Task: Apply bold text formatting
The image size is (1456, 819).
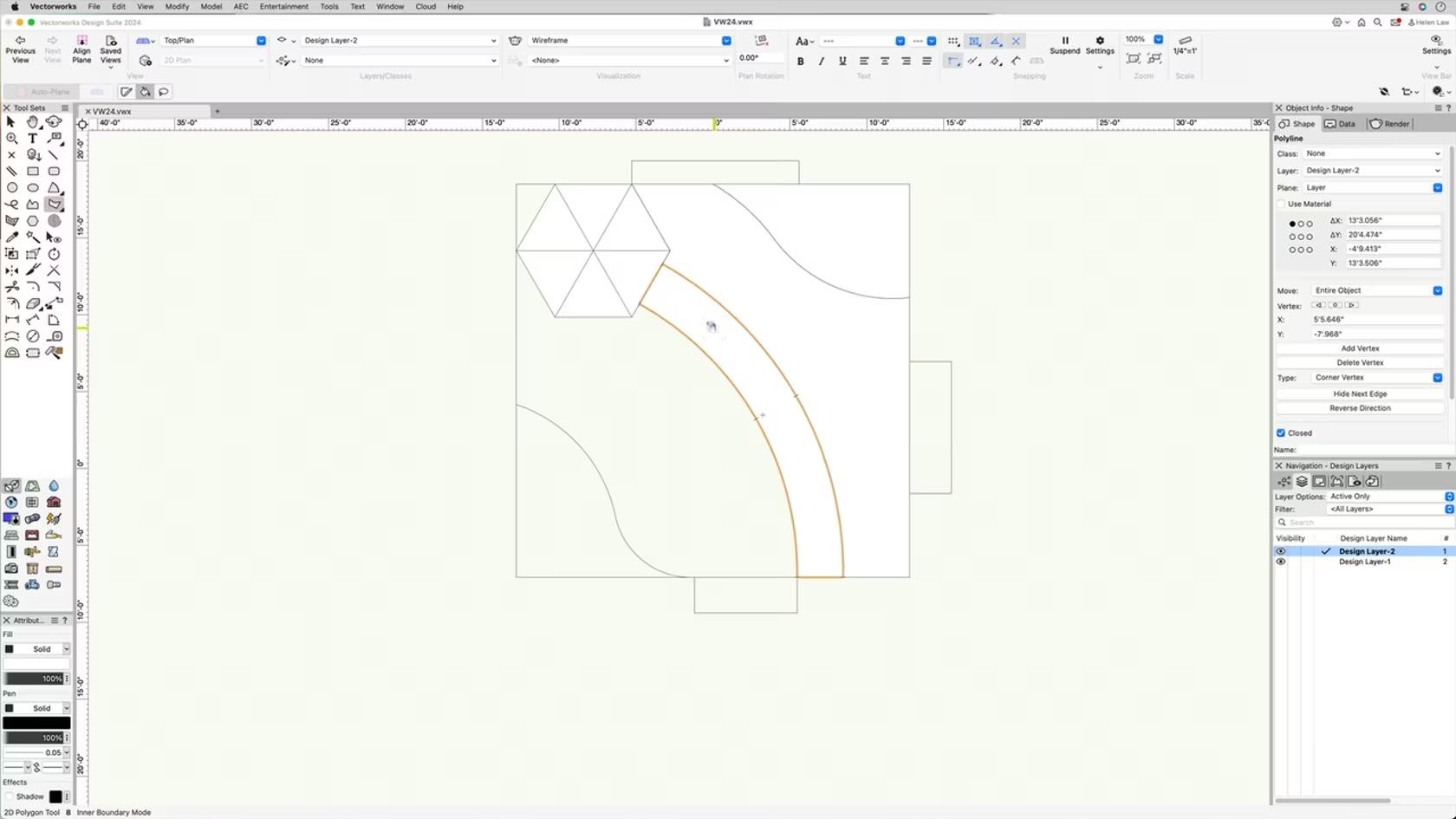Action: click(x=801, y=61)
